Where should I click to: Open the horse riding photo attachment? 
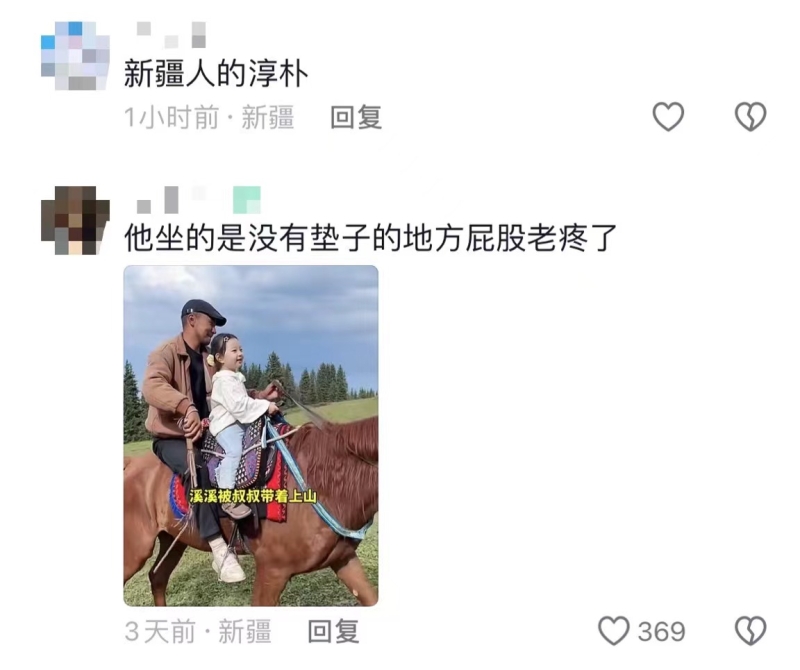[x=251, y=435]
